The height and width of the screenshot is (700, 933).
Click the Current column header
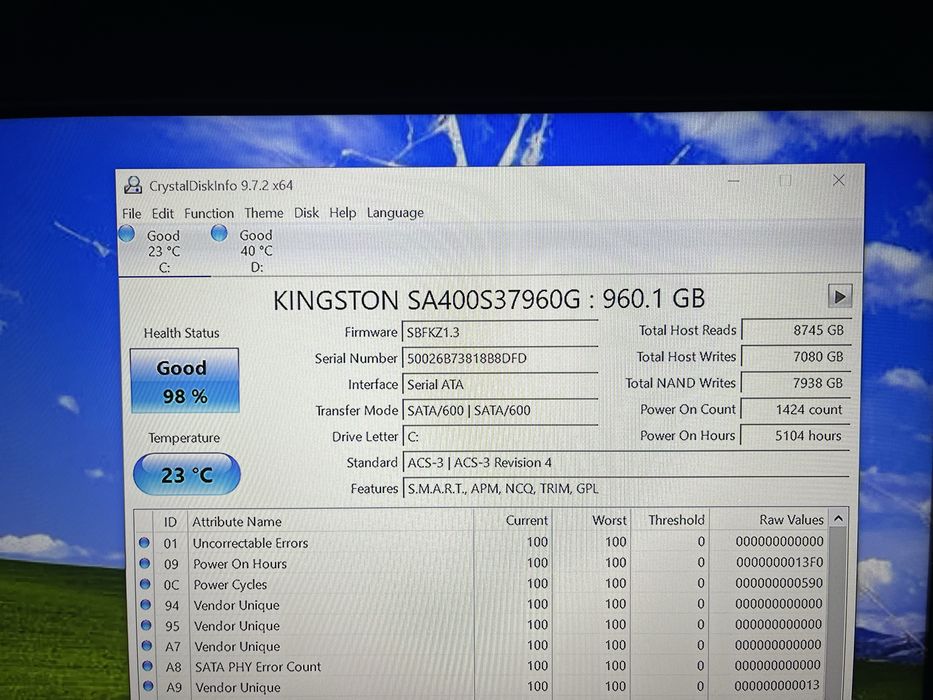coord(513,520)
